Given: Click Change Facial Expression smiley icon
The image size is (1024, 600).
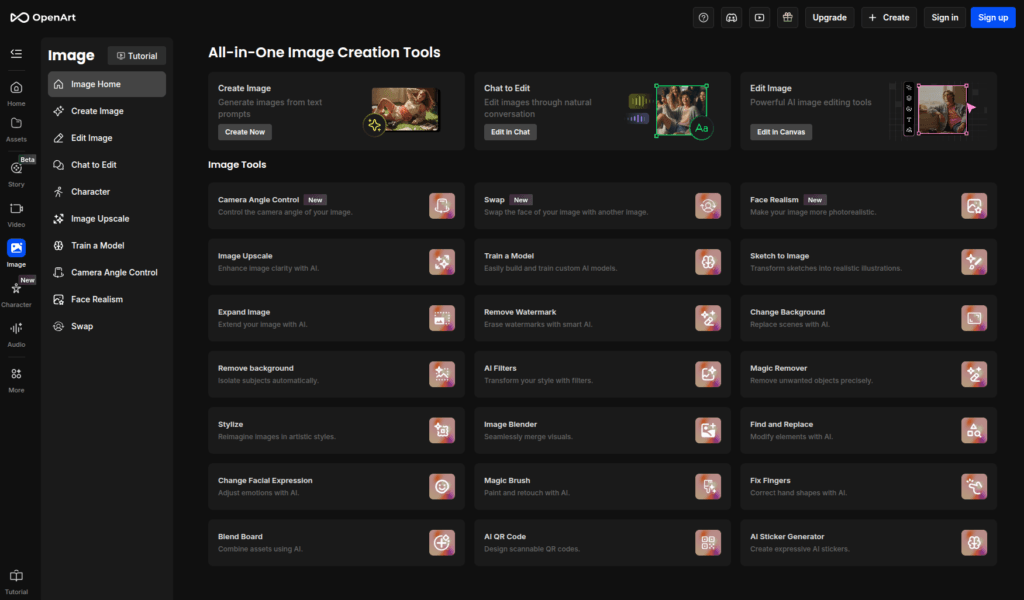Looking at the screenshot, I should [442, 486].
